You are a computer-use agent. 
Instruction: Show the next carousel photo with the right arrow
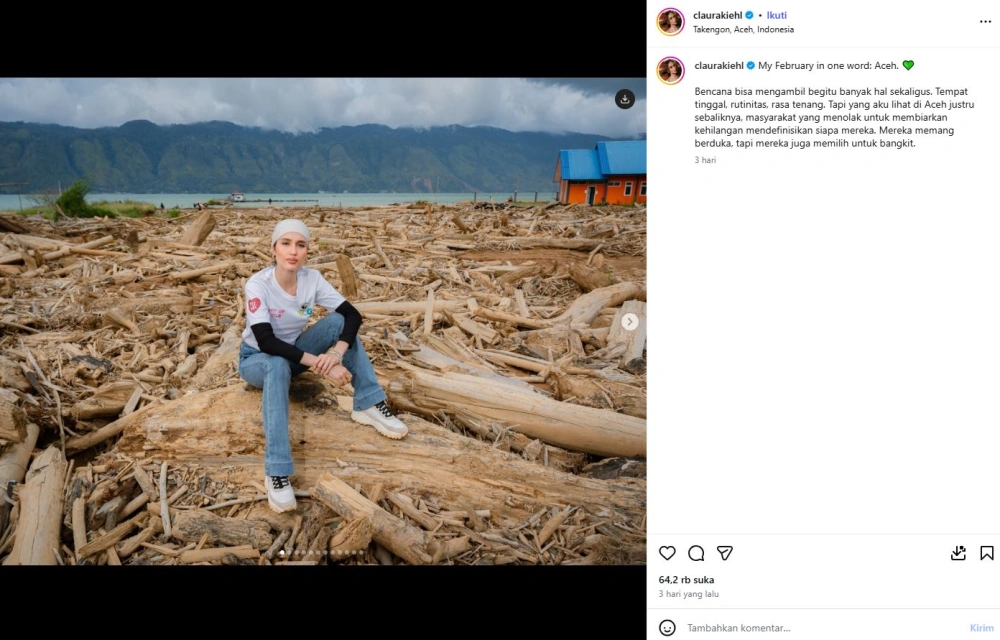(x=630, y=322)
